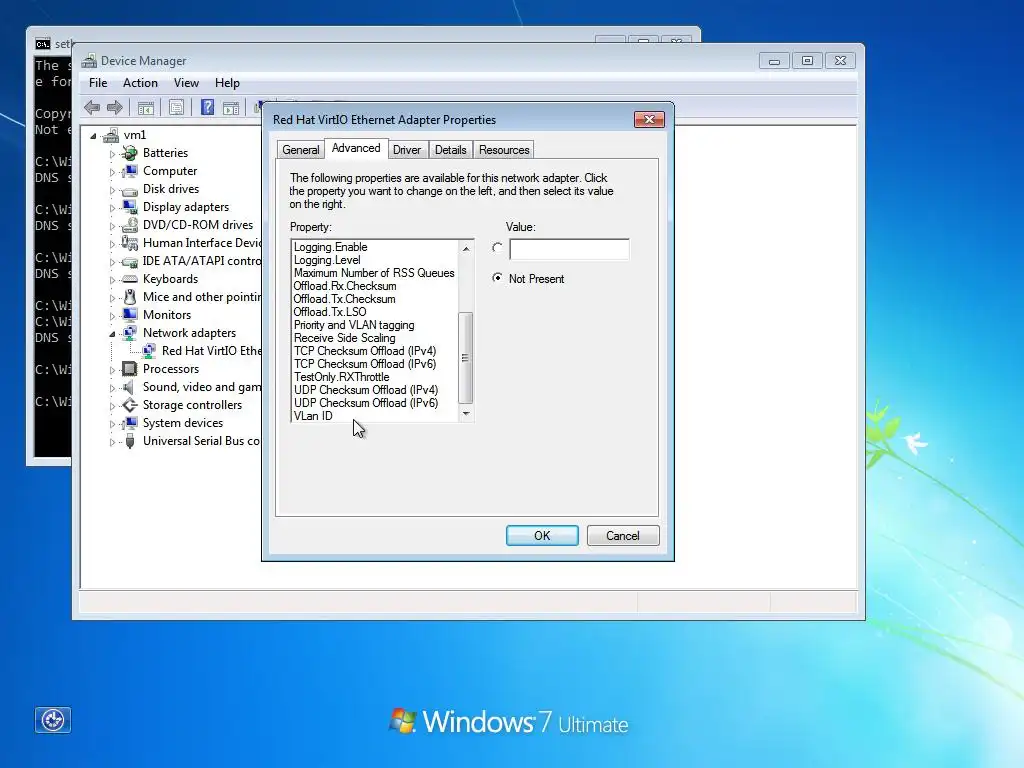Screen dimensions: 1024x768
Task: Click the Ease of Access button on desktop
Action: [53, 720]
